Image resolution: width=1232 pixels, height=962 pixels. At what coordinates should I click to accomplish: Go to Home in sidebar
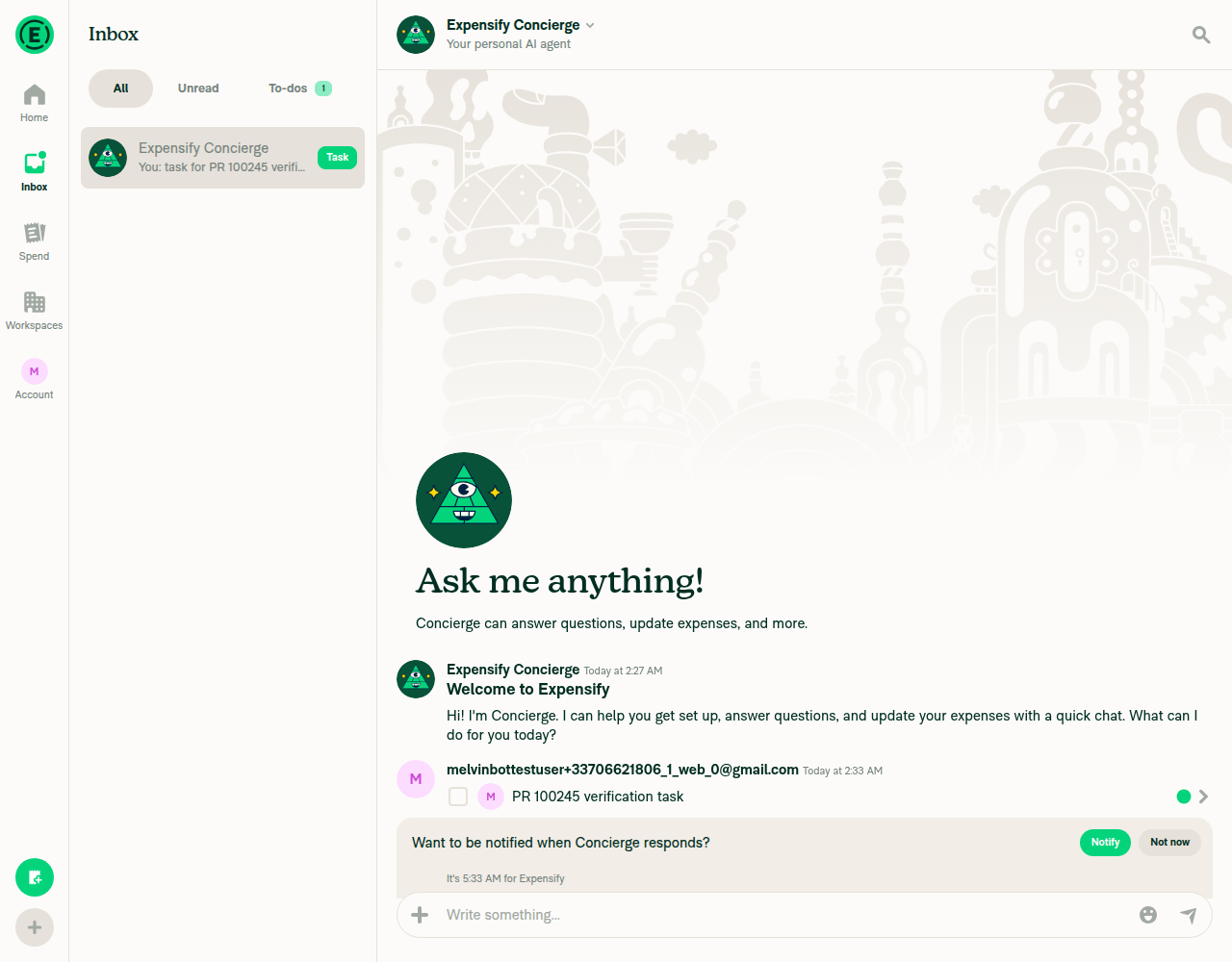click(x=34, y=103)
